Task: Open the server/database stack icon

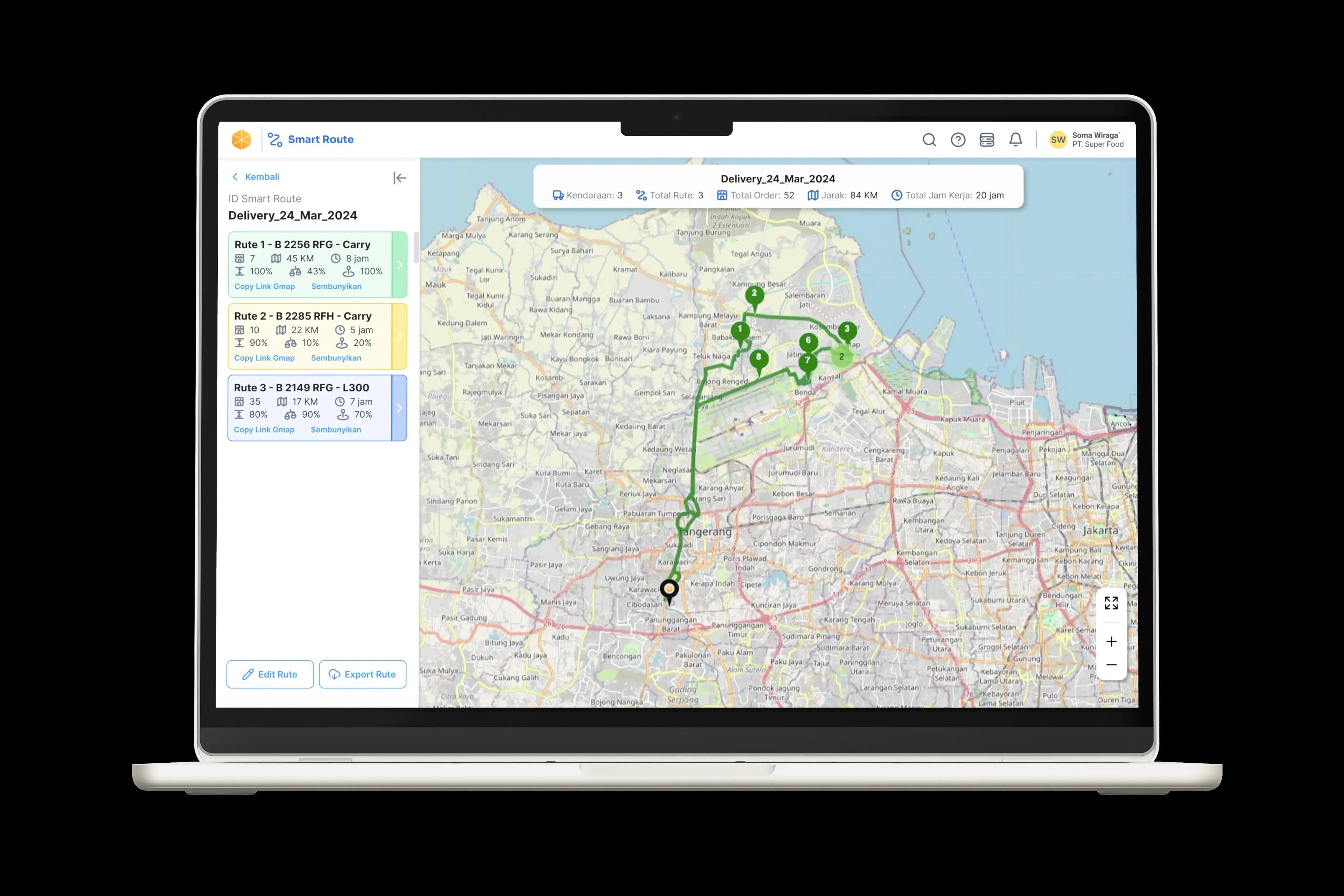Action: pos(987,140)
